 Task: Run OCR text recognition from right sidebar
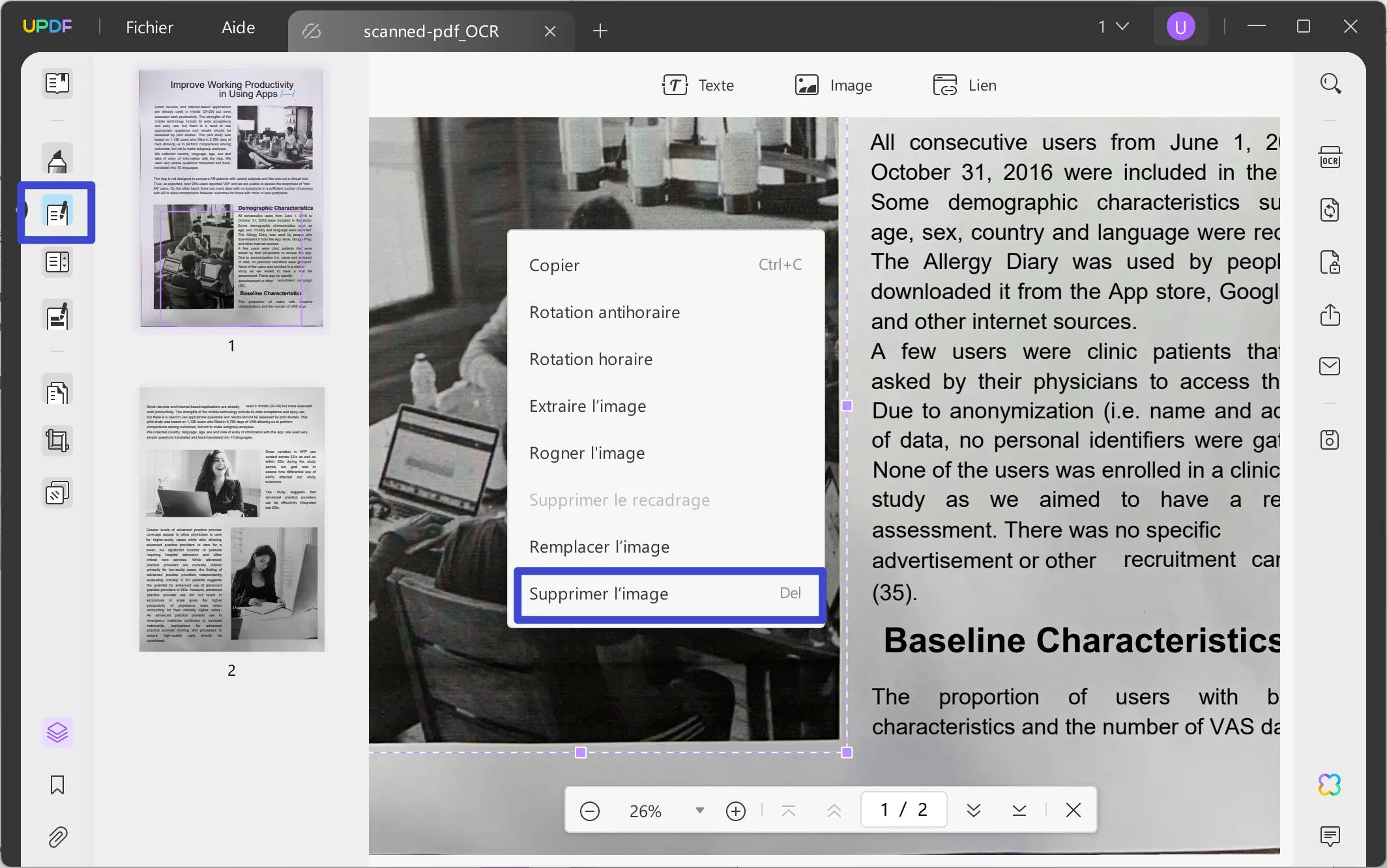click(1330, 158)
